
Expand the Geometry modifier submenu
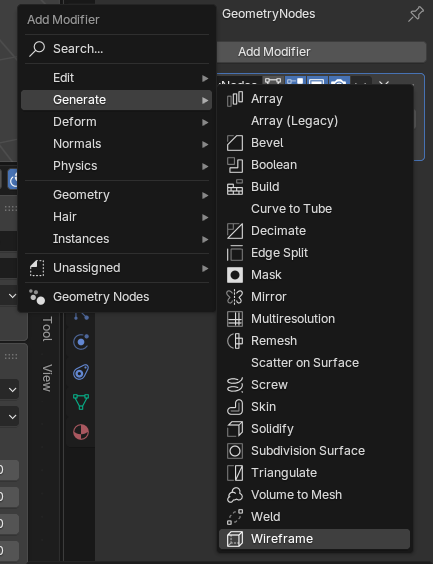coord(117,195)
